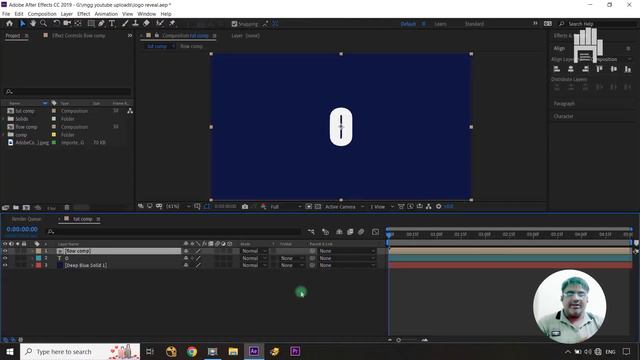Open blending Mode dropdown for flow comp layer
The width and height of the screenshot is (640, 360).
[254, 251]
